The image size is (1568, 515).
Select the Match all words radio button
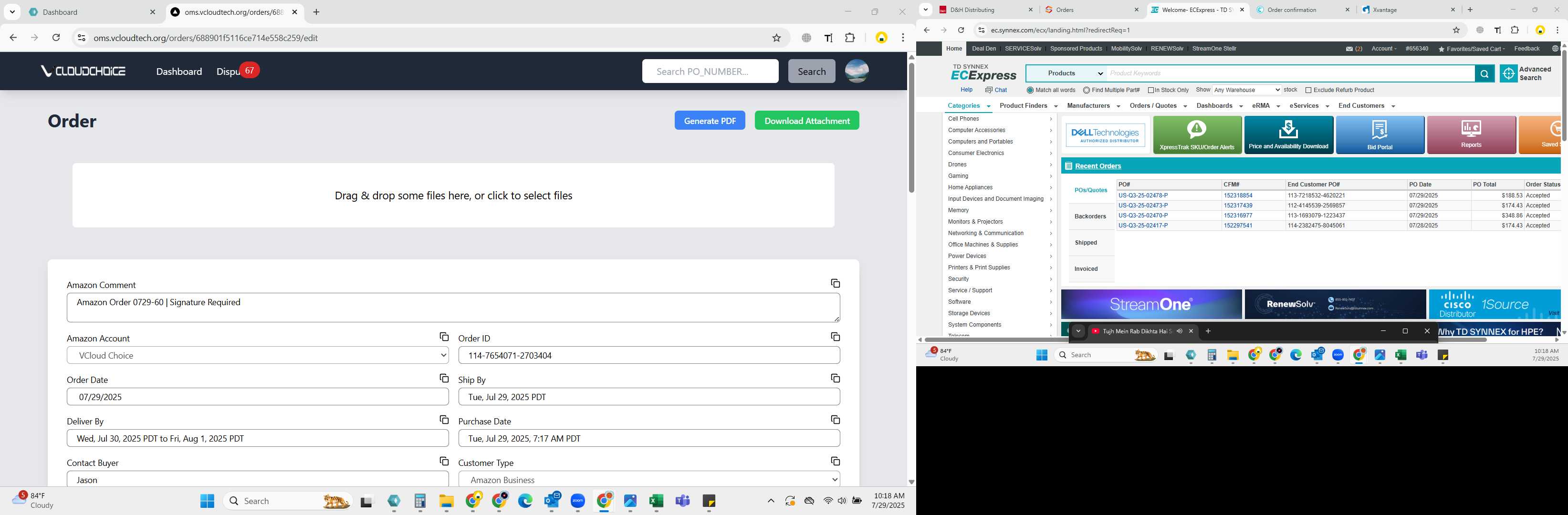pos(1030,90)
